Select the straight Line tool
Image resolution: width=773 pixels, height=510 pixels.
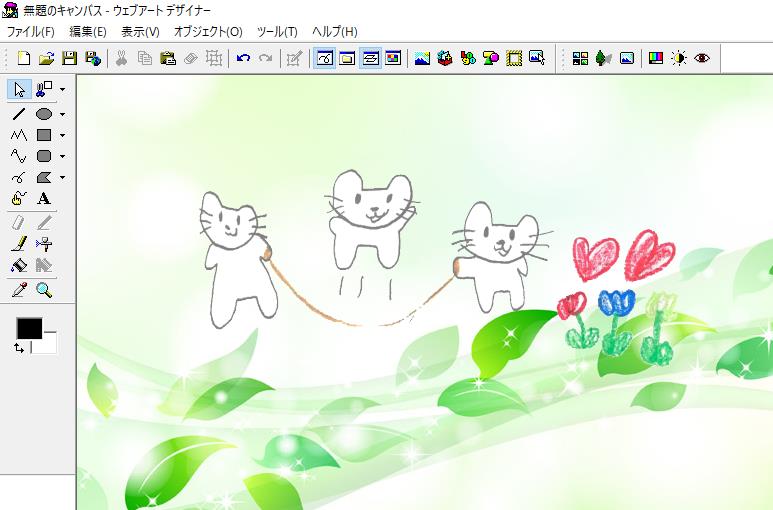(x=19, y=114)
